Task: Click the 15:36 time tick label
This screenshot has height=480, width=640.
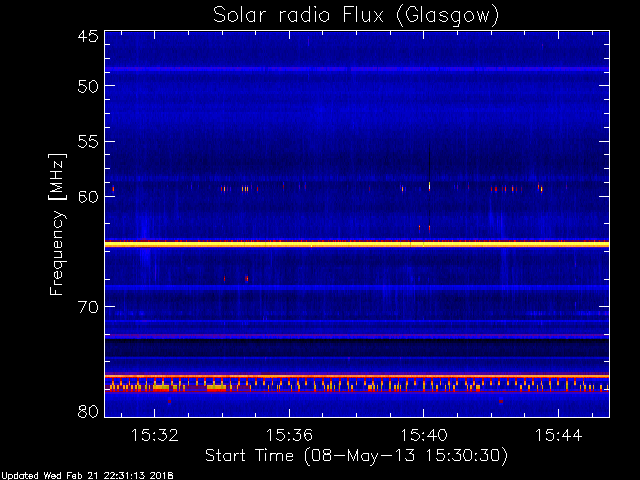Action: (x=289, y=435)
